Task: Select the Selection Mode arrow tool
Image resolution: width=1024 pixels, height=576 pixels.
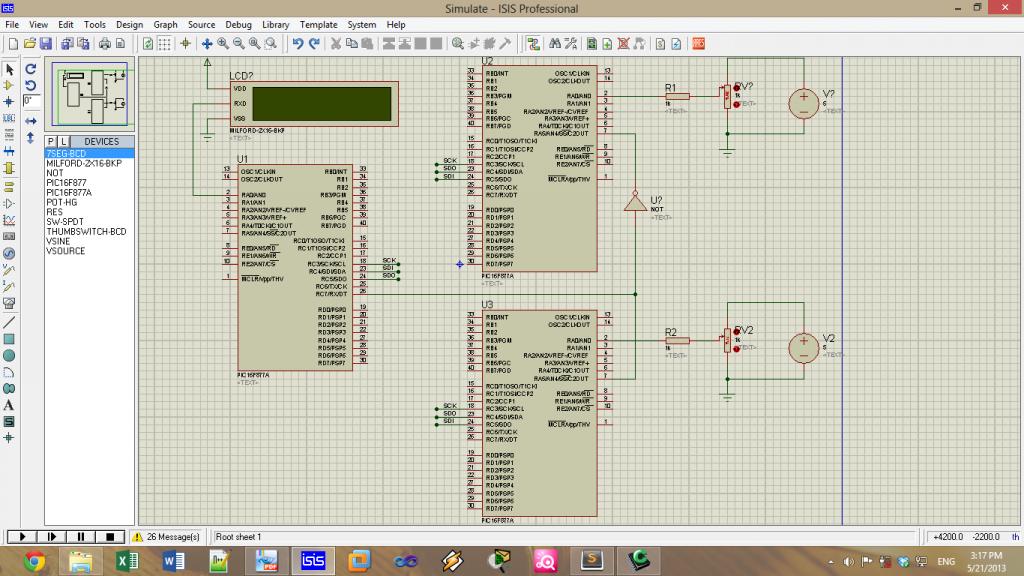Action: (x=9, y=69)
